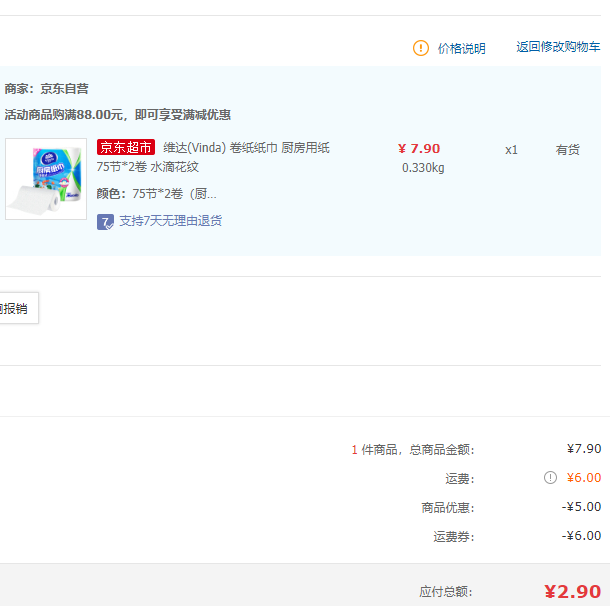Click the 商品优惠 label

tap(448, 508)
